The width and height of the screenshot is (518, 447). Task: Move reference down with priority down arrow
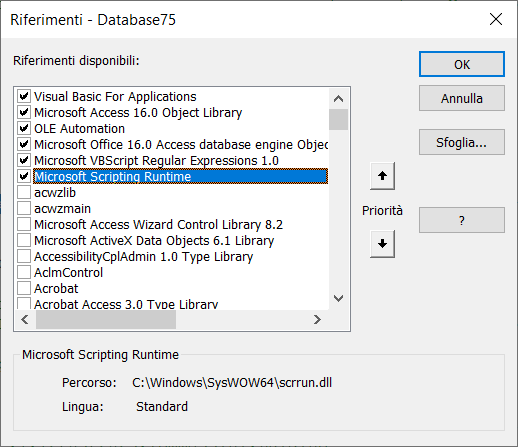[x=382, y=244]
